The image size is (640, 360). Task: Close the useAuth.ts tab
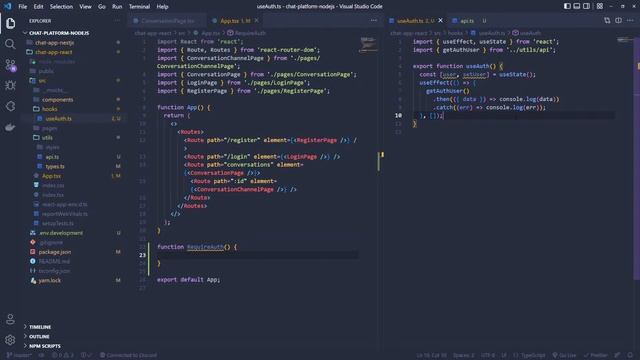(x=440, y=20)
